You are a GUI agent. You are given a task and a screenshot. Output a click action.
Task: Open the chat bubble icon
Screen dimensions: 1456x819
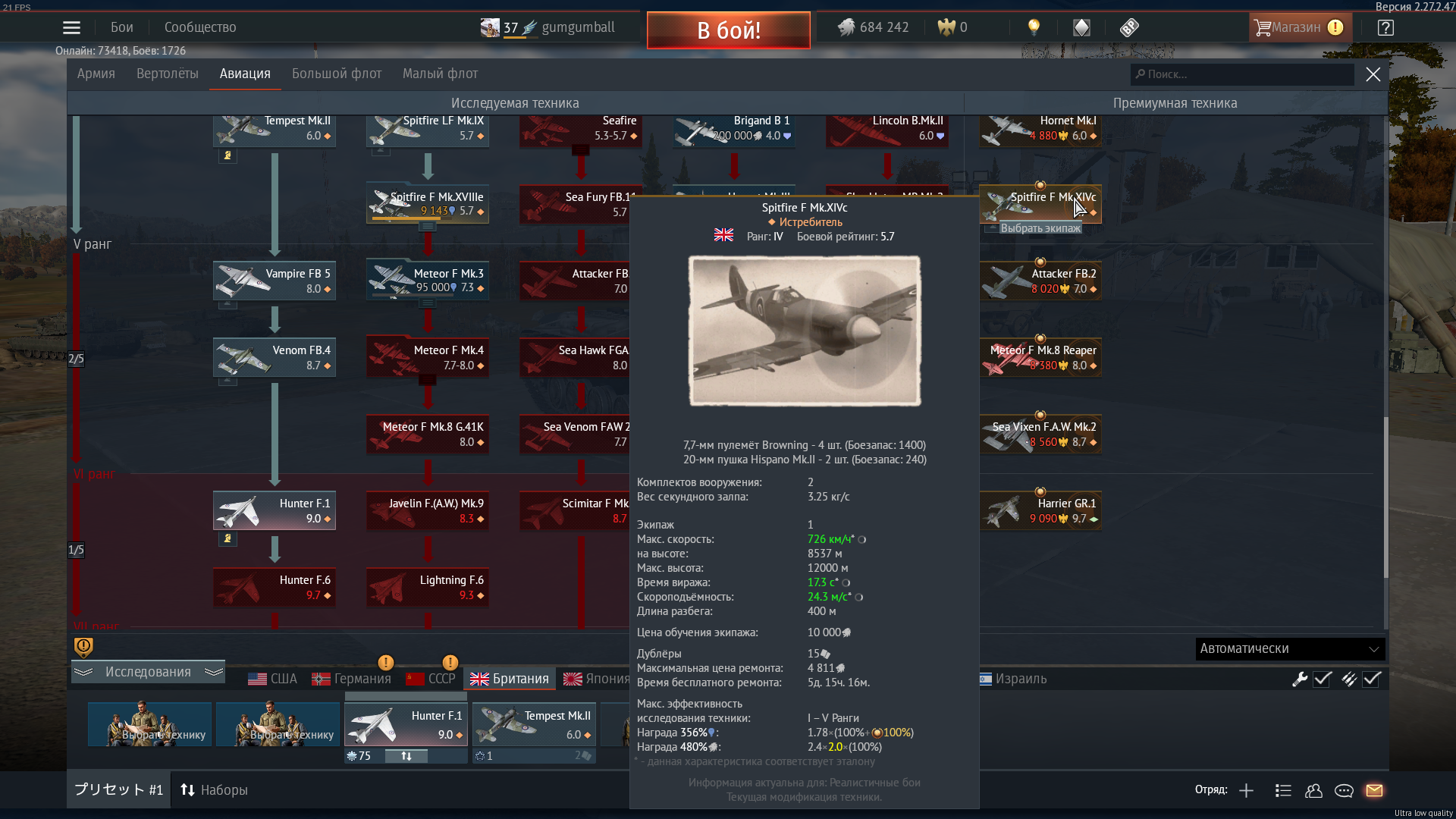pyautogui.click(x=1344, y=791)
